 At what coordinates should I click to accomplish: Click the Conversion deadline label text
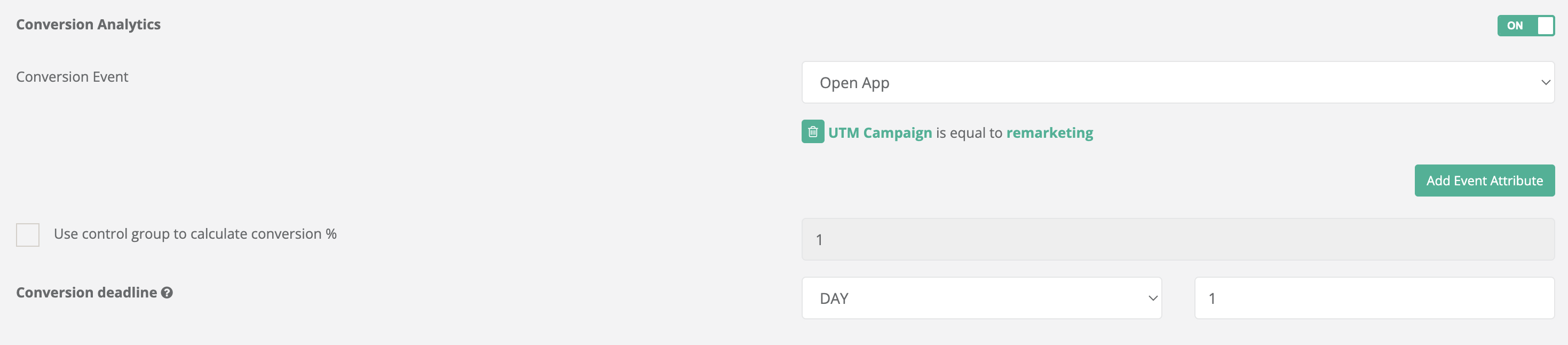point(86,293)
